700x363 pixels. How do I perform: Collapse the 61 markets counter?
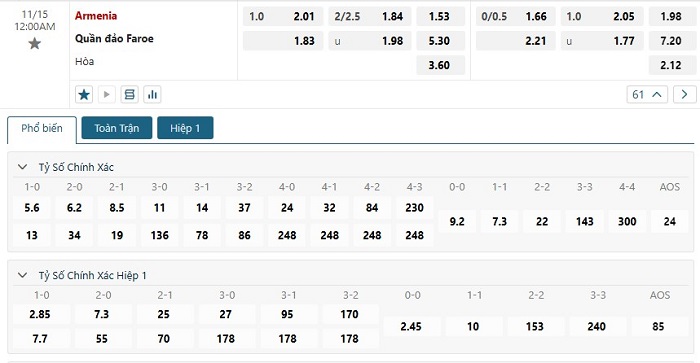pos(647,95)
